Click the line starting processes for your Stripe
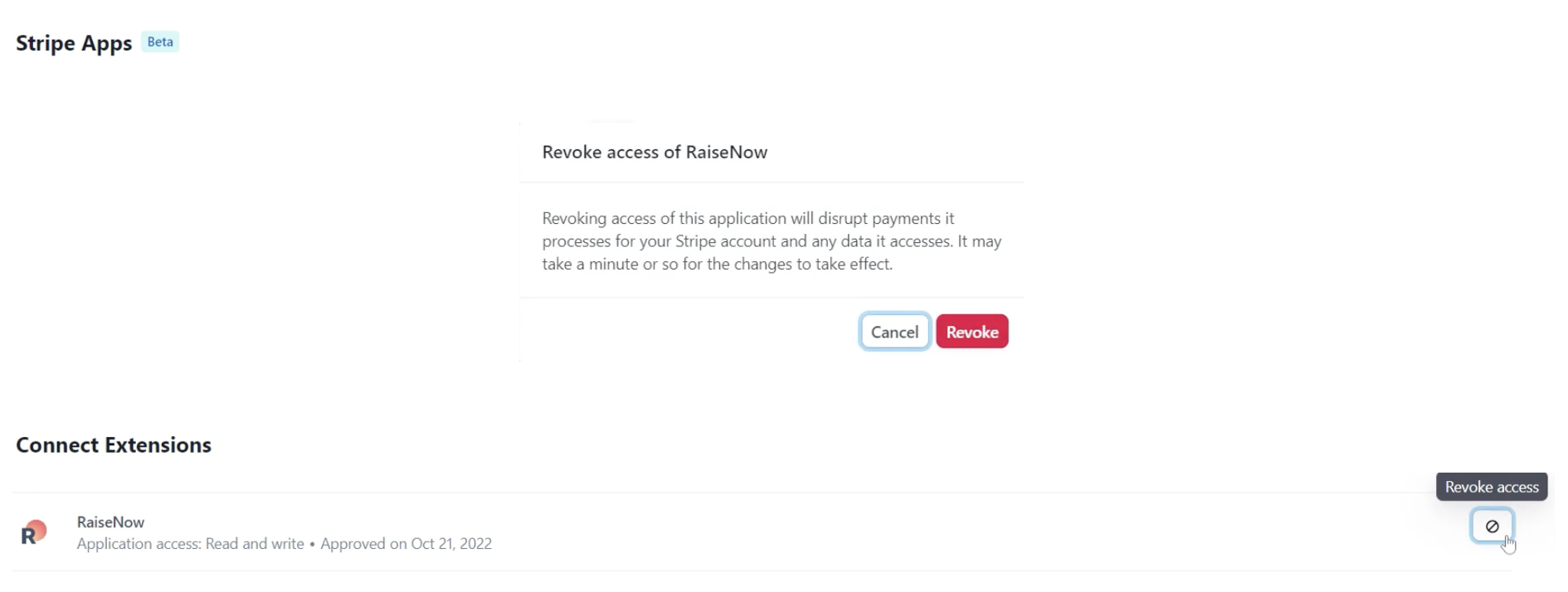Screen dimensions: 1568x592 [772, 241]
